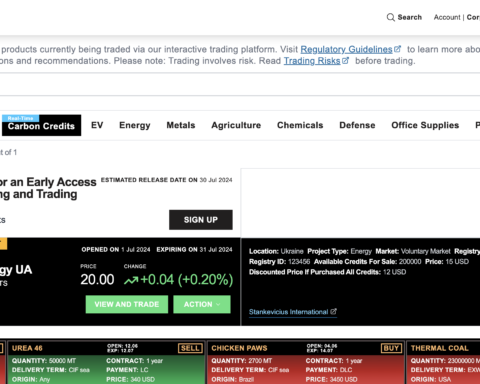Switch to the EV tab
This screenshot has width=480, height=384.
97,125
